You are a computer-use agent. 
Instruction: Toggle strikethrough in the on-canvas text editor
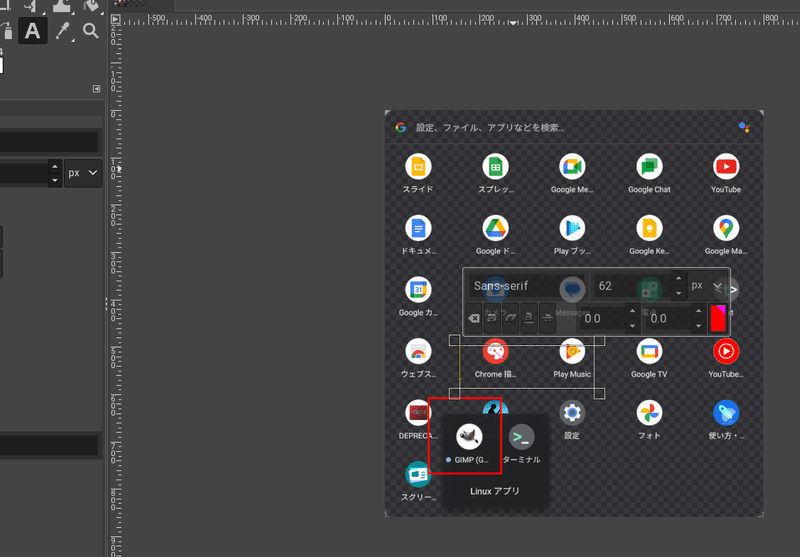[547, 318]
